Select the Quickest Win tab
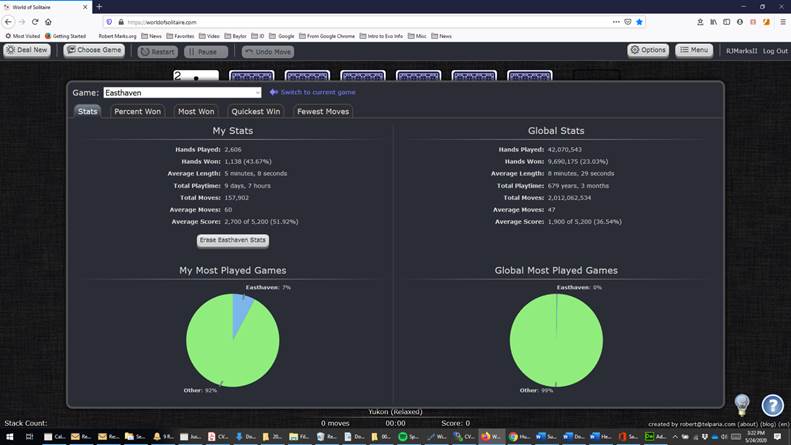Viewport: 791px width, 445px height. coord(257,112)
